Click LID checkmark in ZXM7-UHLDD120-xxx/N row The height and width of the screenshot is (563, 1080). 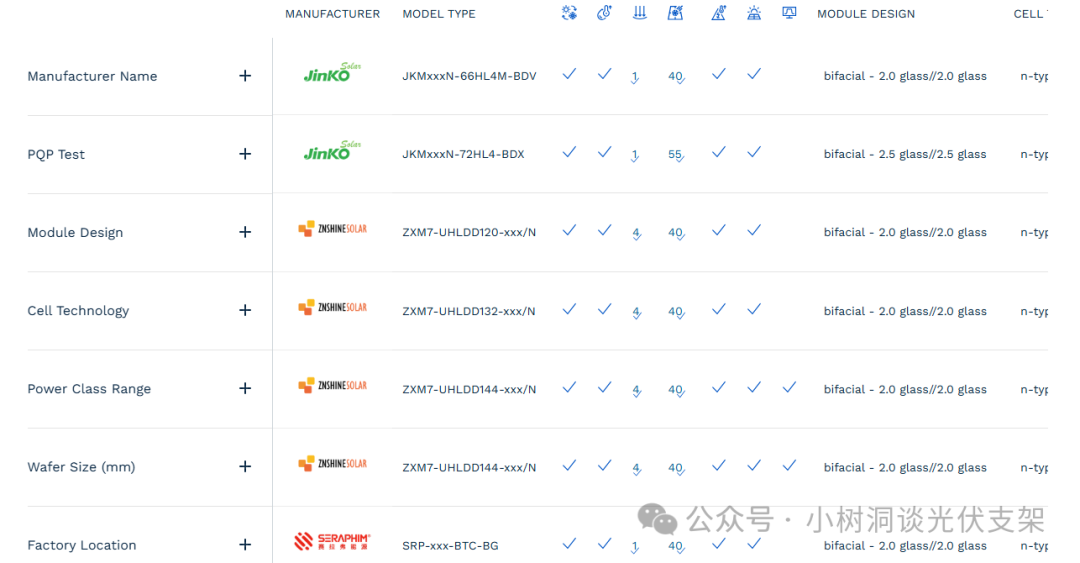[754, 230]
